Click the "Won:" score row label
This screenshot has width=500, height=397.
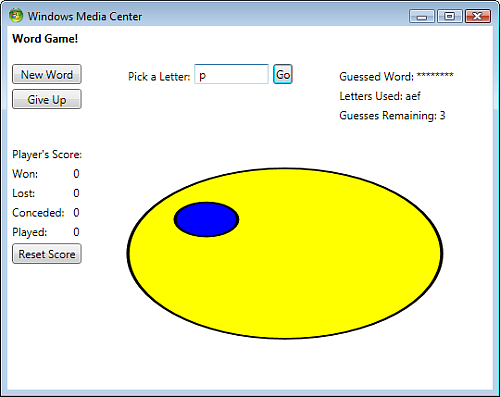[x=25, y=174]
